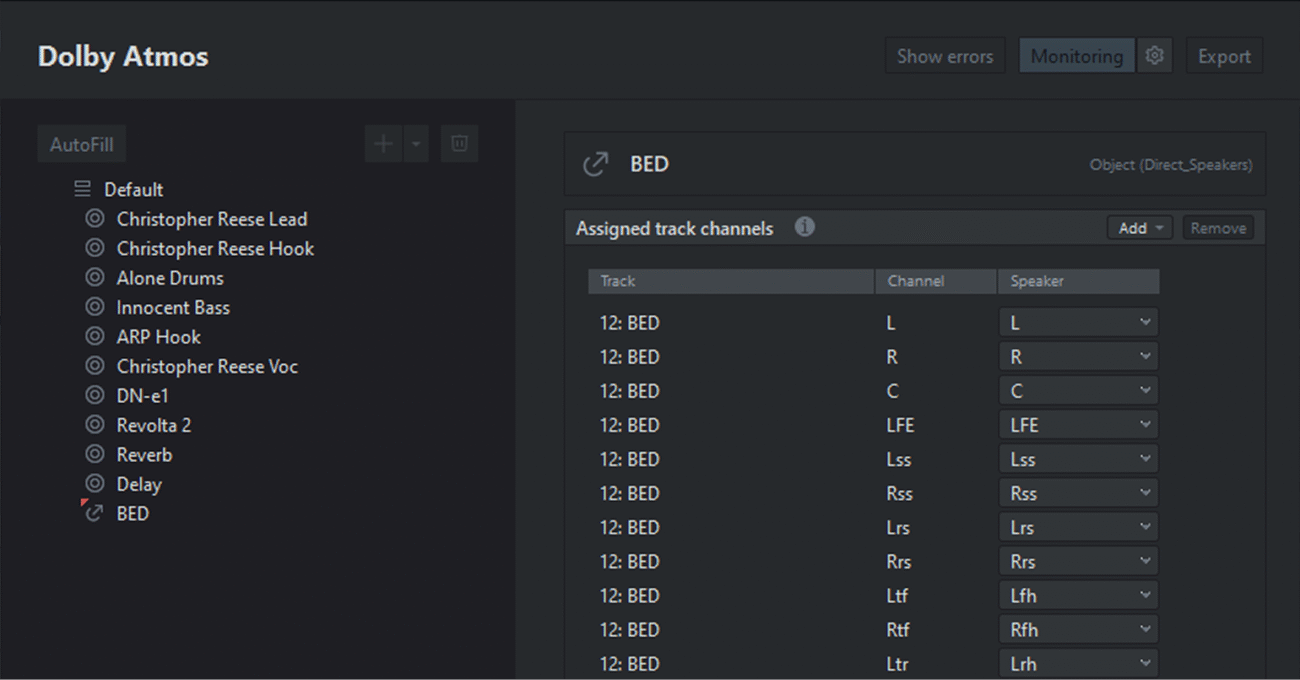Open the LFE speaker dropdown
Screen dimensions: 1300x680
pyautogui.click(x=1078, y=425)
